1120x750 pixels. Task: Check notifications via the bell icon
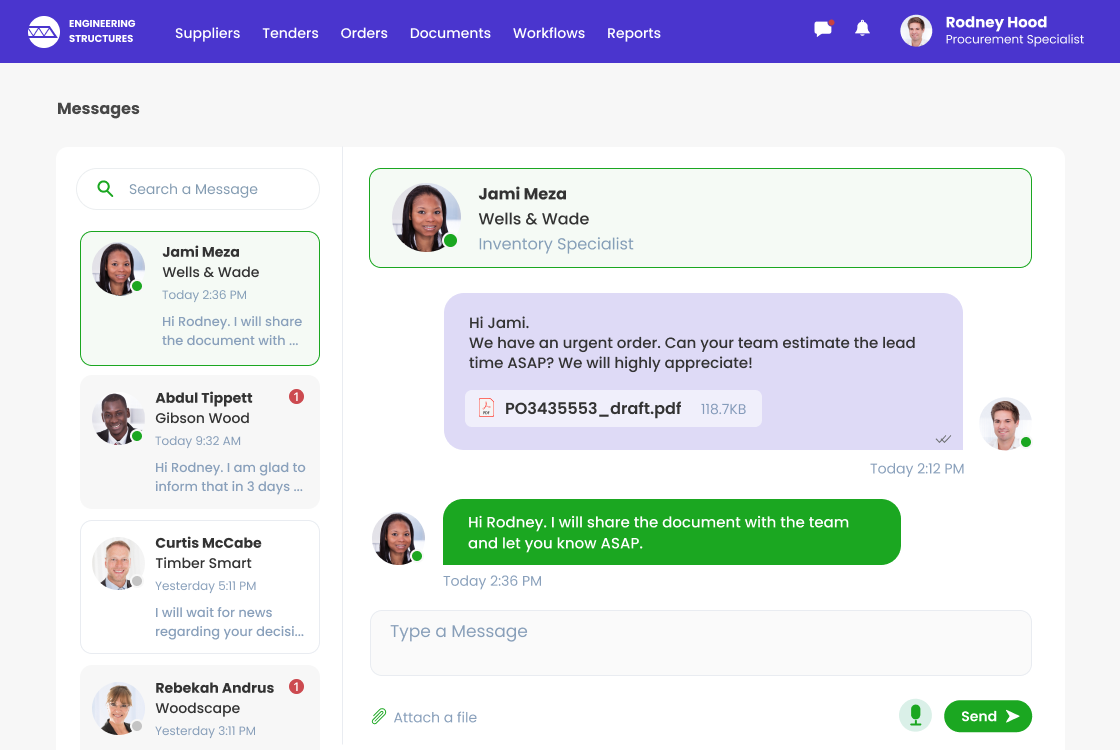862,28
